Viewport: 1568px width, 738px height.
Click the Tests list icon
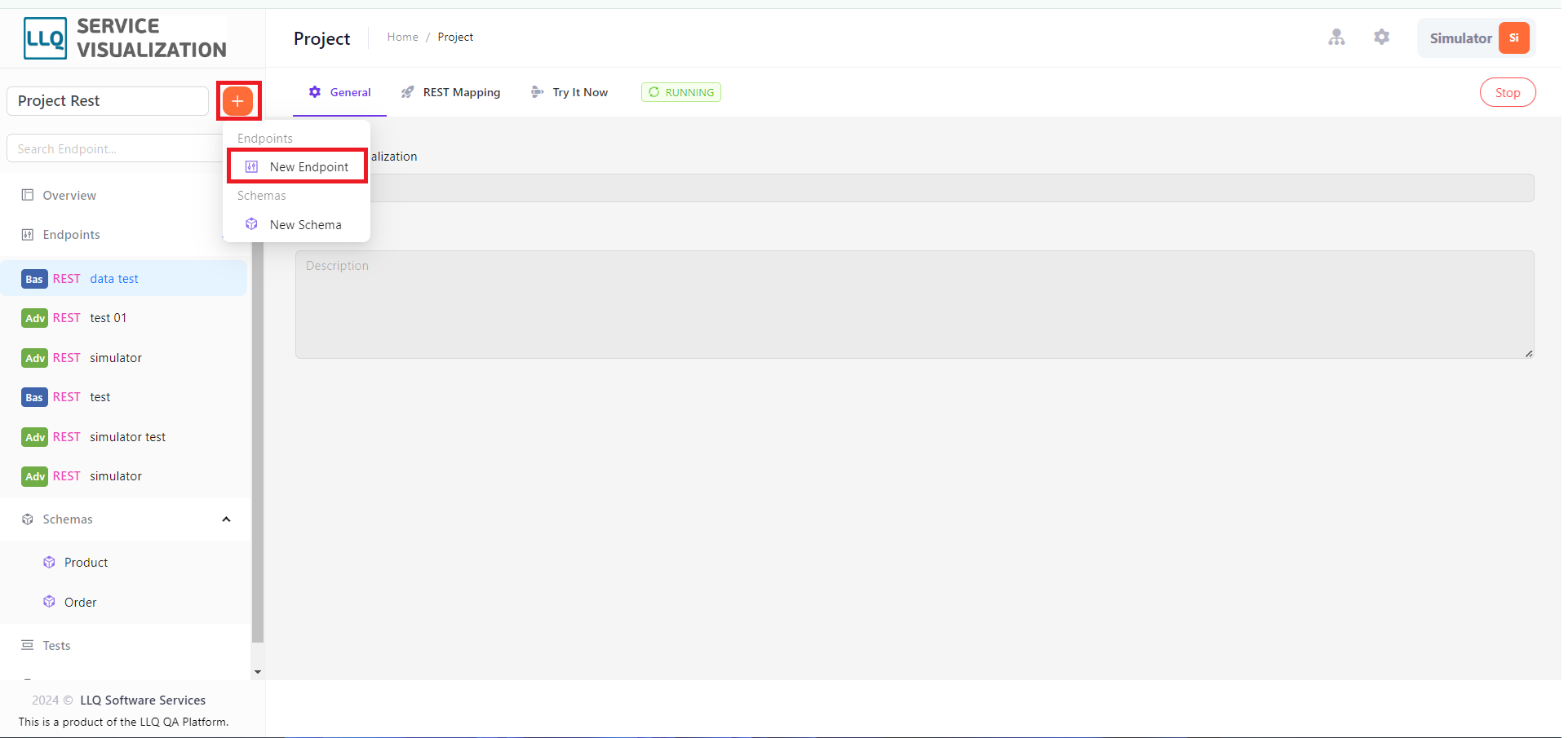[x=28, y=645]
